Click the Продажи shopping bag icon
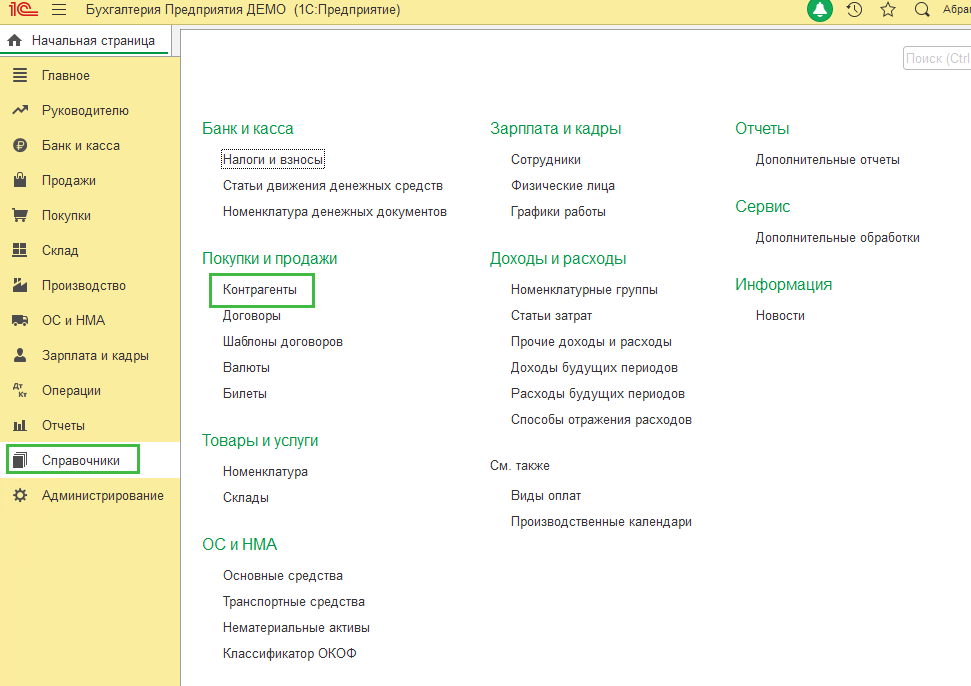This screenshot has height=686, width=971. pyautogui.click(x=20, y=180)
